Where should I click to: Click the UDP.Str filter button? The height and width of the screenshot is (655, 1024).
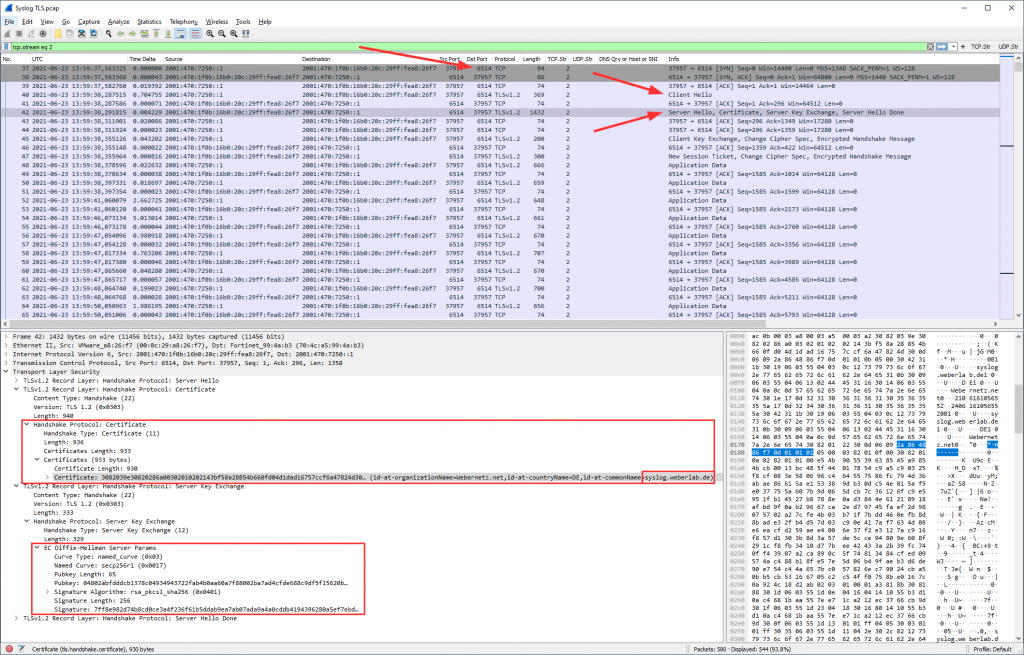(x=1007, y=46)
